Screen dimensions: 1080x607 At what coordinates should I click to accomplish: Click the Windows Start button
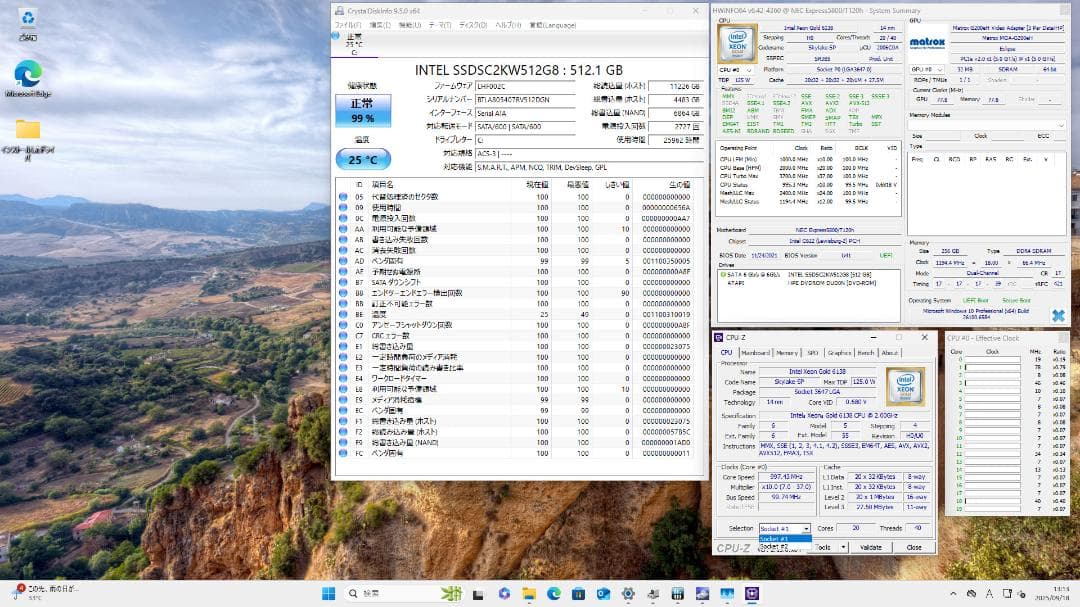[x=328, y=591]
